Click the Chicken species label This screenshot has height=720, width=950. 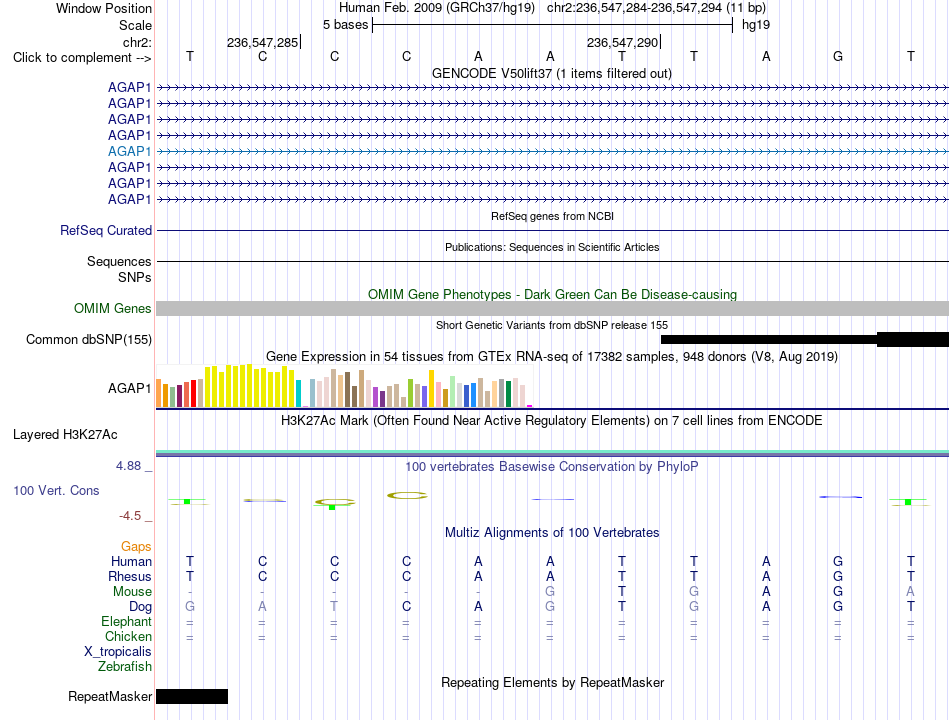click(128, 636)
